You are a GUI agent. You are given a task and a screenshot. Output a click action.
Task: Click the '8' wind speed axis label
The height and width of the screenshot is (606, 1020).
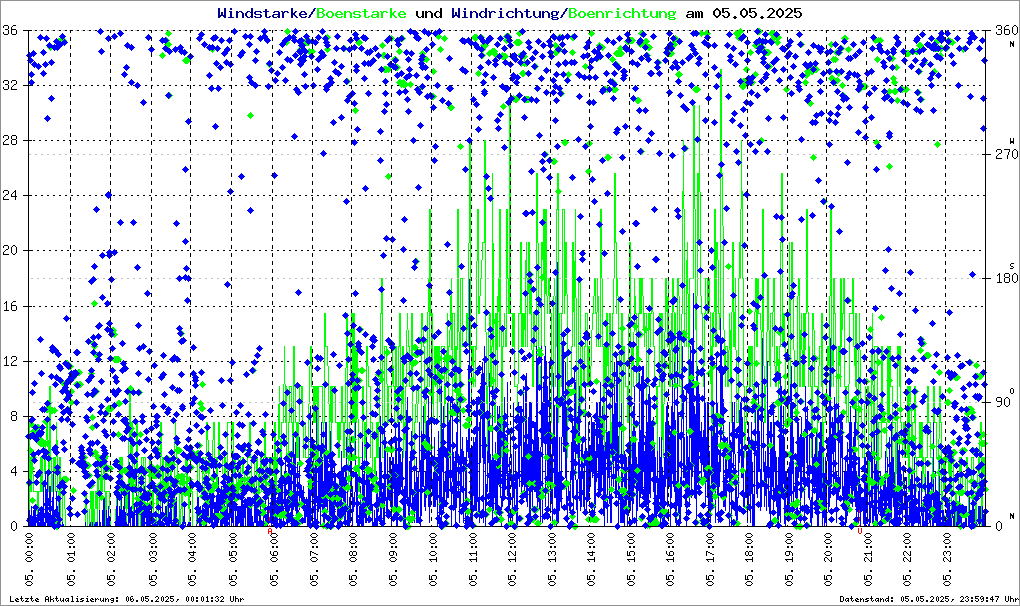click(x=14, y=416)
